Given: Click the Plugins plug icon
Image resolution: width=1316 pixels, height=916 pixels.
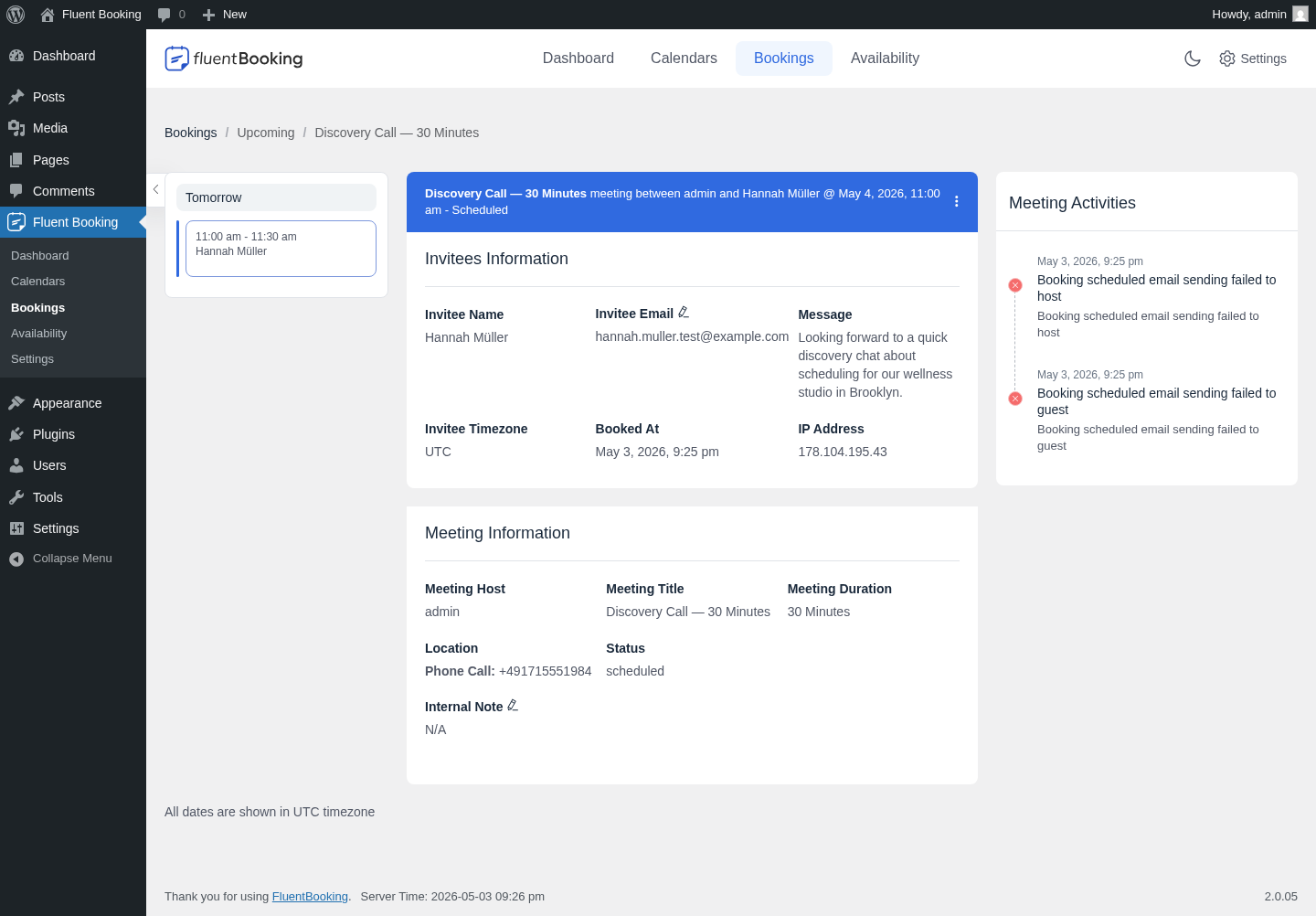Looking at the screenshot, I should (x=16, y=434).
